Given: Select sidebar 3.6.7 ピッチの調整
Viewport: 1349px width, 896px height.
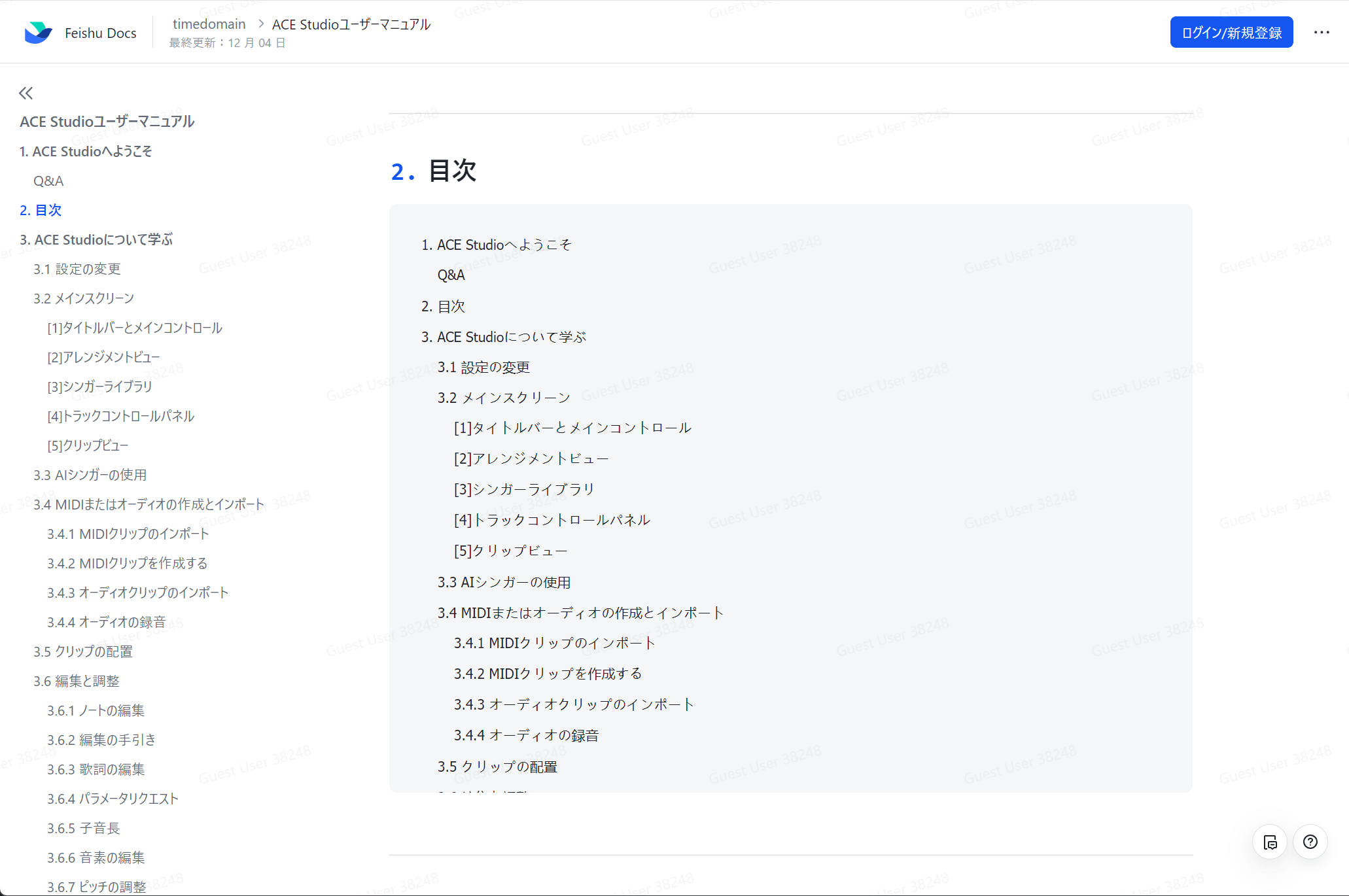Looking at the screenshot, I should point(97,887).
